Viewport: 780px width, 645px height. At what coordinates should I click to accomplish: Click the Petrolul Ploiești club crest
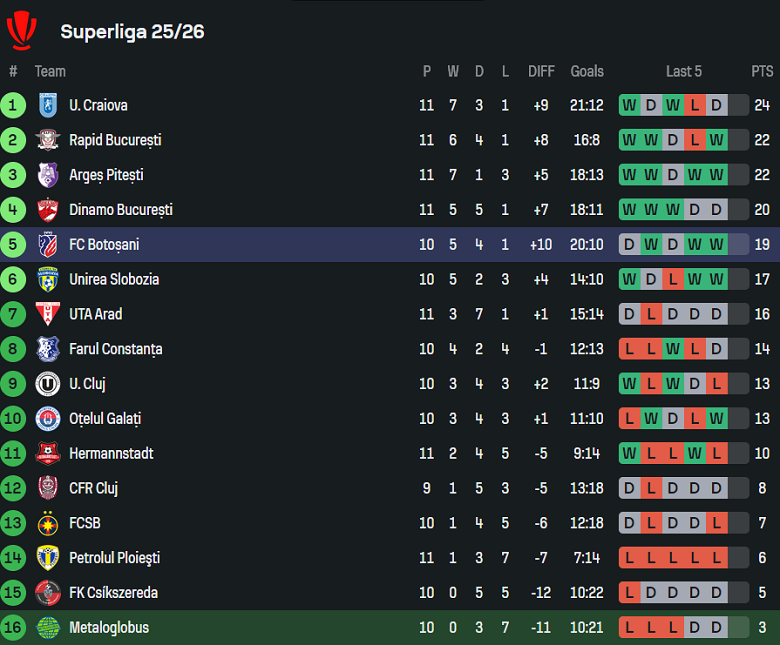pos(47,558)
